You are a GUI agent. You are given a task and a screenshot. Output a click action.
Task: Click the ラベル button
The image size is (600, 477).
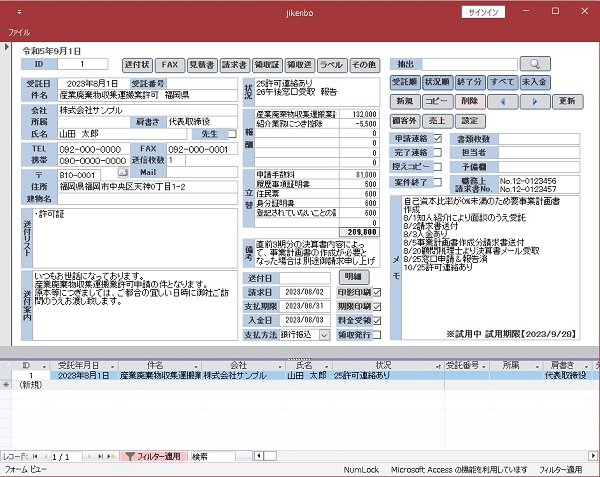point(332,65)
